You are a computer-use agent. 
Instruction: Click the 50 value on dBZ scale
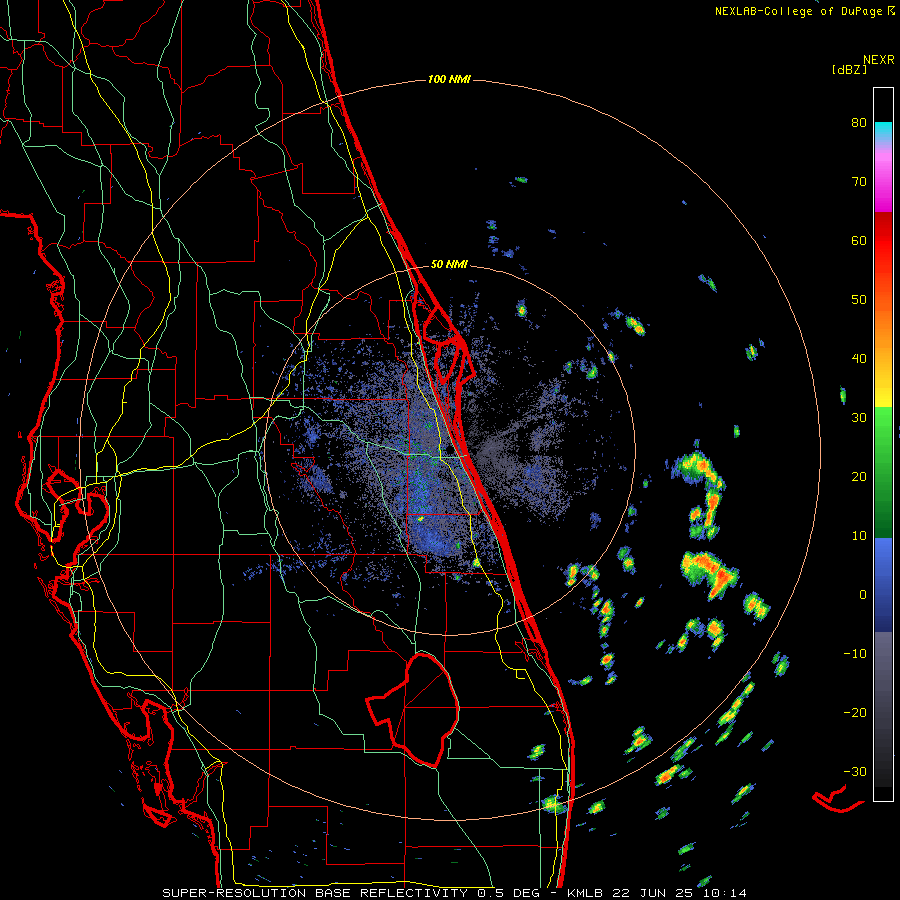click(x=859, y=300)
